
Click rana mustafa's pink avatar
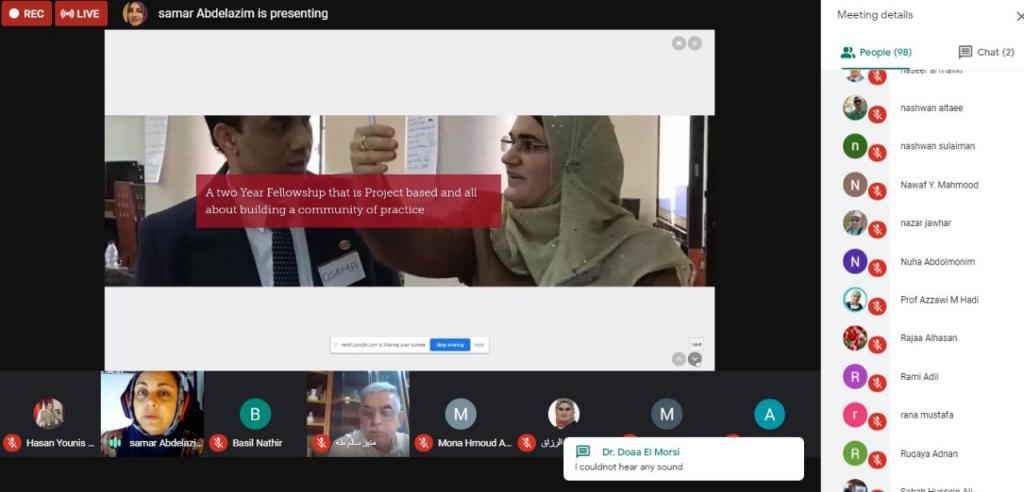click(854, 415)
